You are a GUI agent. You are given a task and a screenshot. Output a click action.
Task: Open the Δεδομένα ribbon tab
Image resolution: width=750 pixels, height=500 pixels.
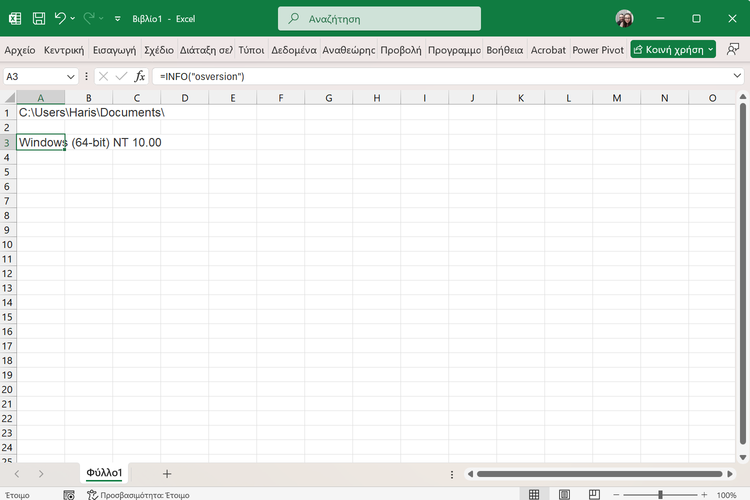point(294,49)
